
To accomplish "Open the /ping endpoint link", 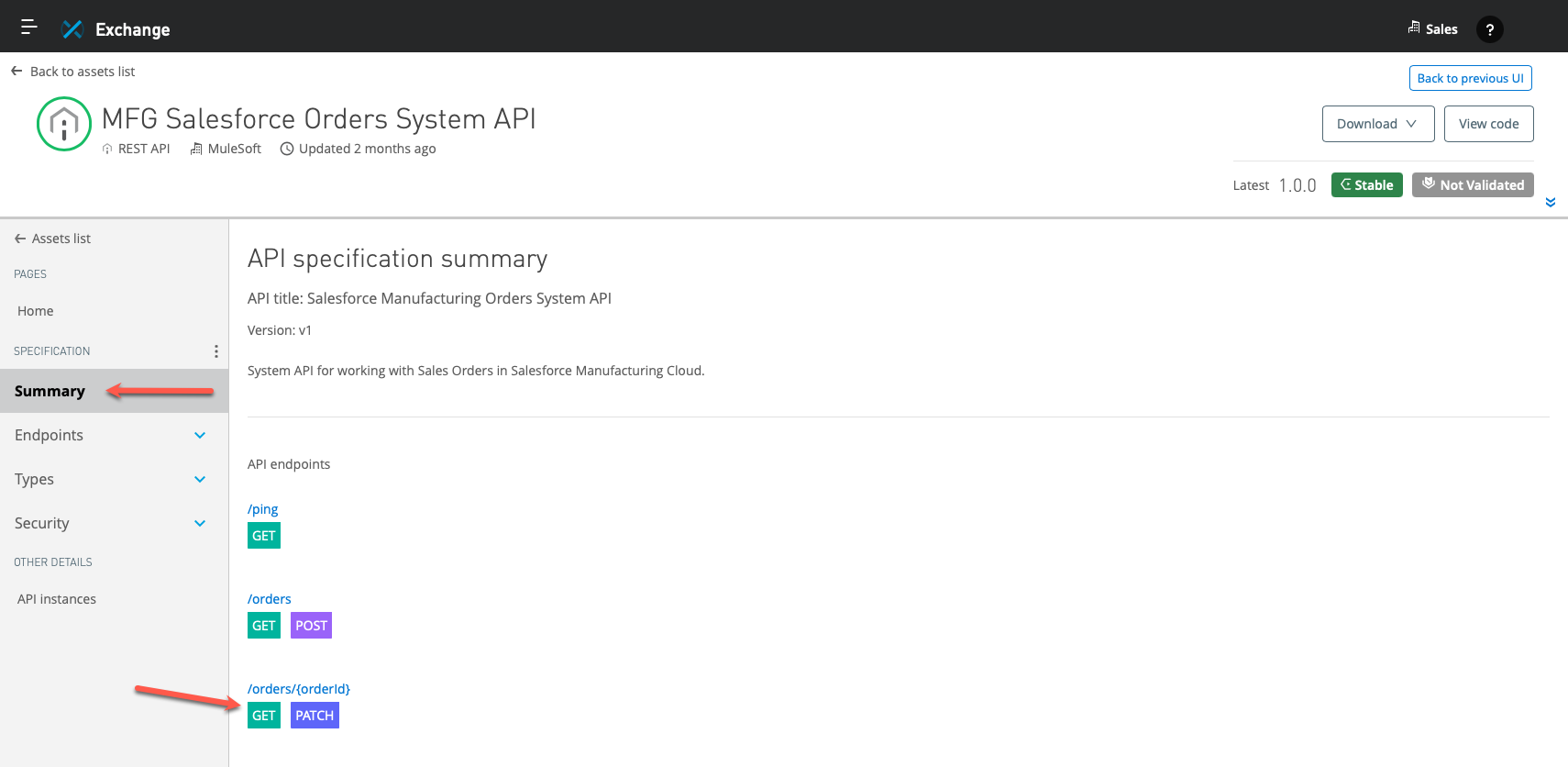I will [262, 509].
